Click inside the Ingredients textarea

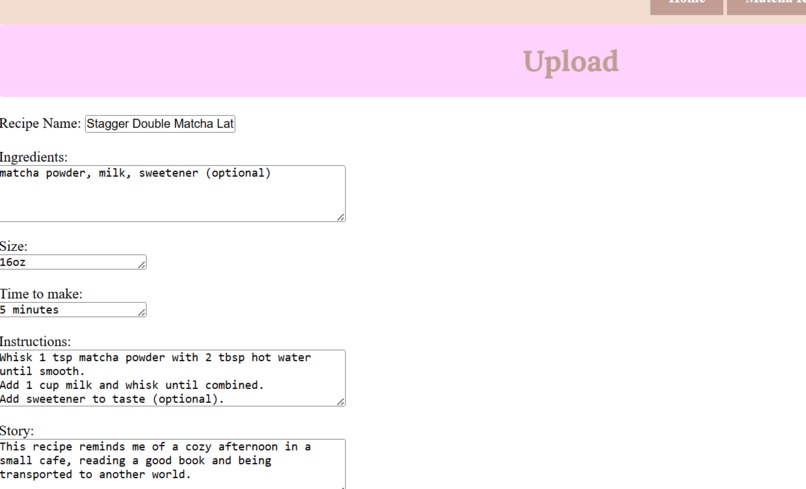tap(172, 193)
